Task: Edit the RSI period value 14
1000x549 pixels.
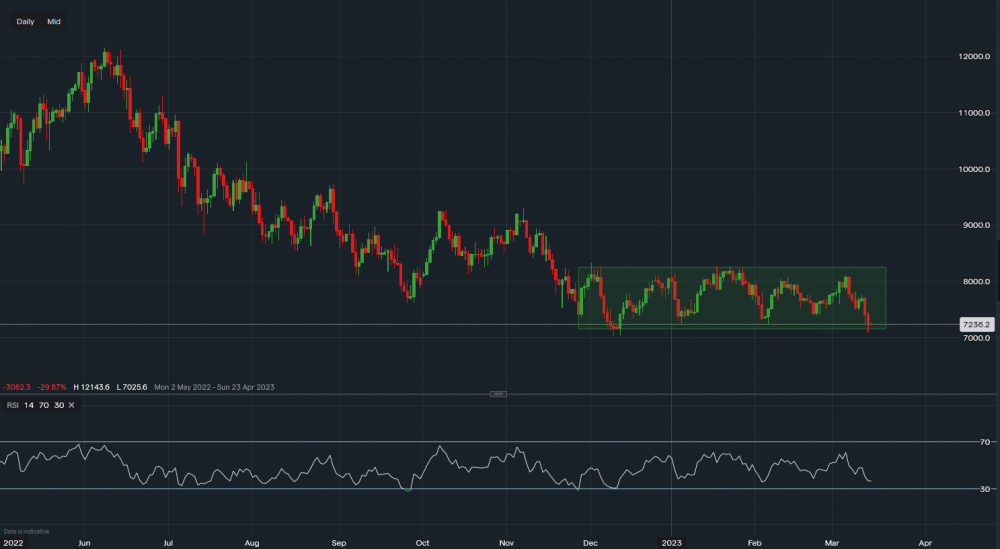Action: (x=28, y=405)
